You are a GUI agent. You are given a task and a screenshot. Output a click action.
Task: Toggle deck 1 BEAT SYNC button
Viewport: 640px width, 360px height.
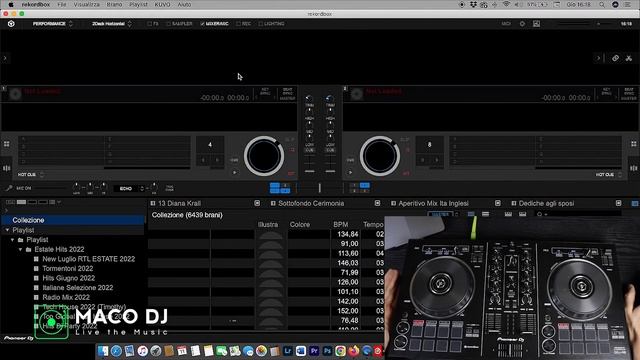click(287, 91)
